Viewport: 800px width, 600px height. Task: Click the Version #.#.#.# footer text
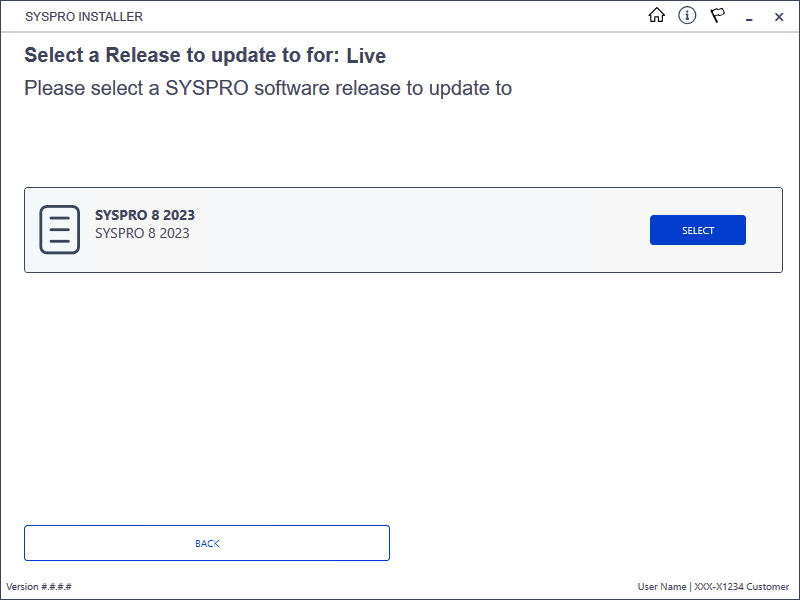click(39, 586)
